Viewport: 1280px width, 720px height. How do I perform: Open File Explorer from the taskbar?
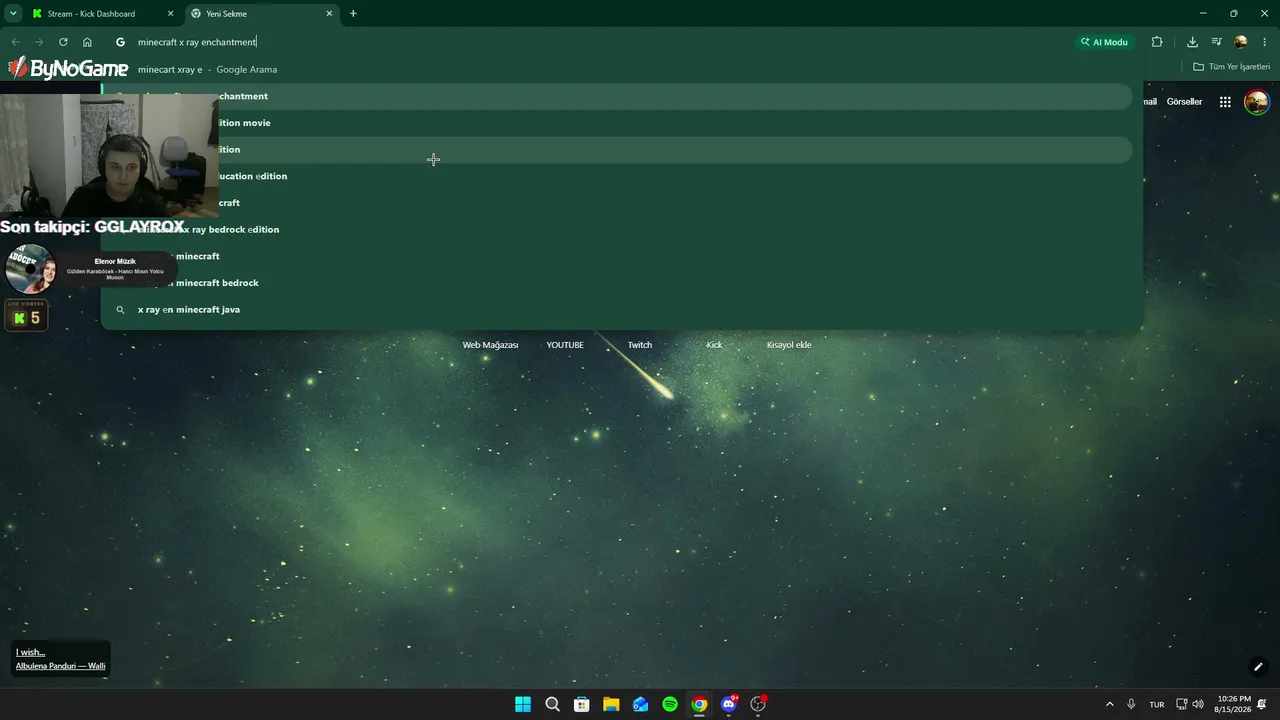pos(611,704)
